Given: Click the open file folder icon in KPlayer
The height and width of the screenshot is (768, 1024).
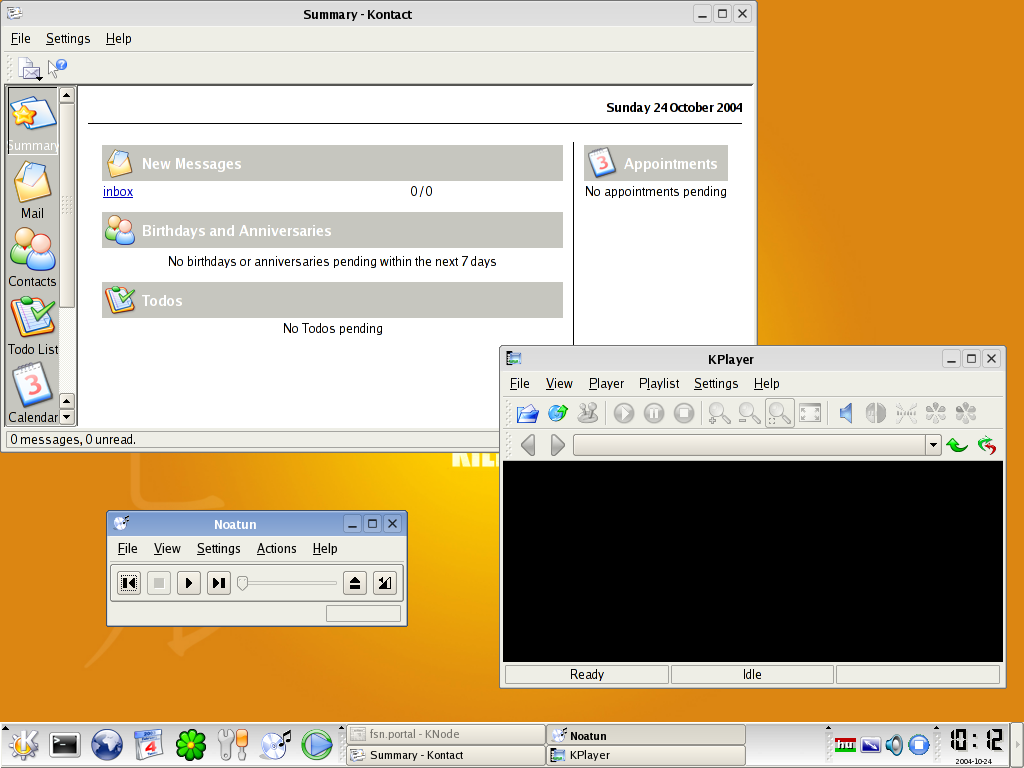Looking at the screenshot, I should [527, 413].
